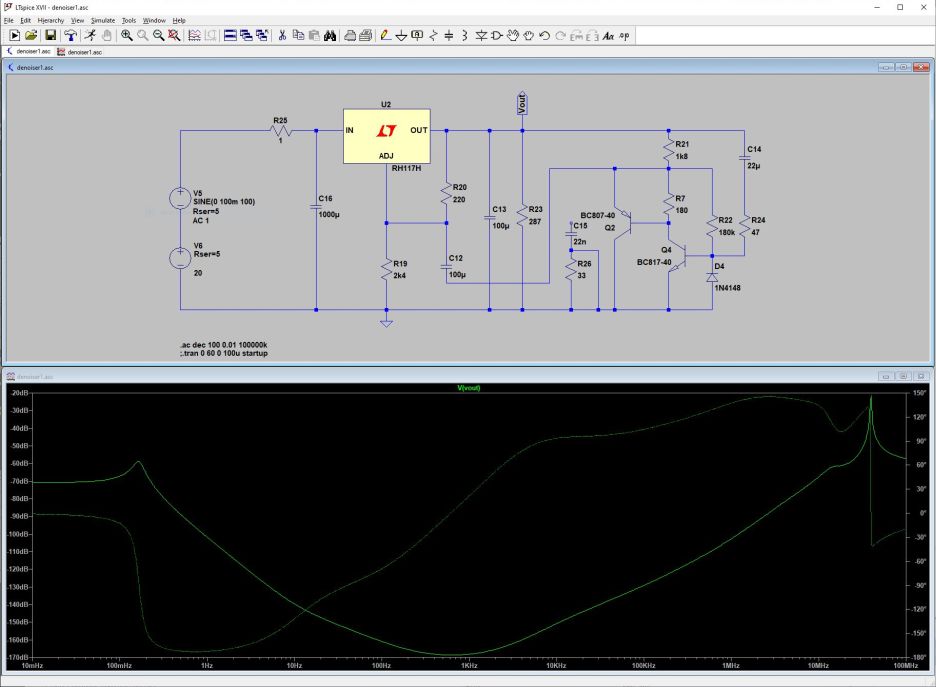Open the Edit menu
936x687 pixels.
(26, 20)
